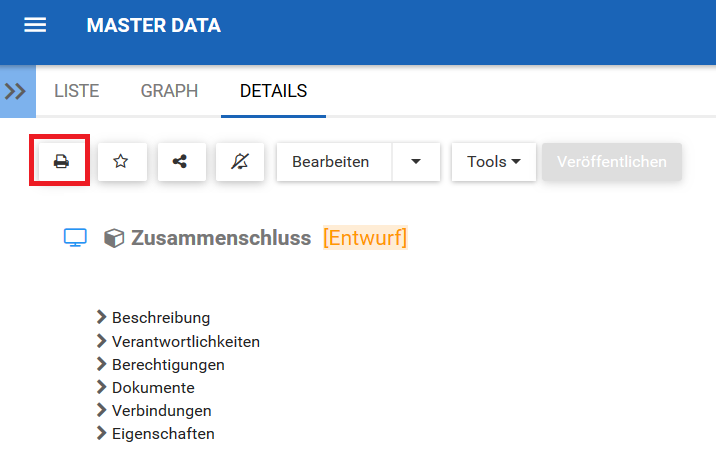The height and width of the screenshot is (475, 716).
Task: Switch to the LISTE tab
Action: 76,91
